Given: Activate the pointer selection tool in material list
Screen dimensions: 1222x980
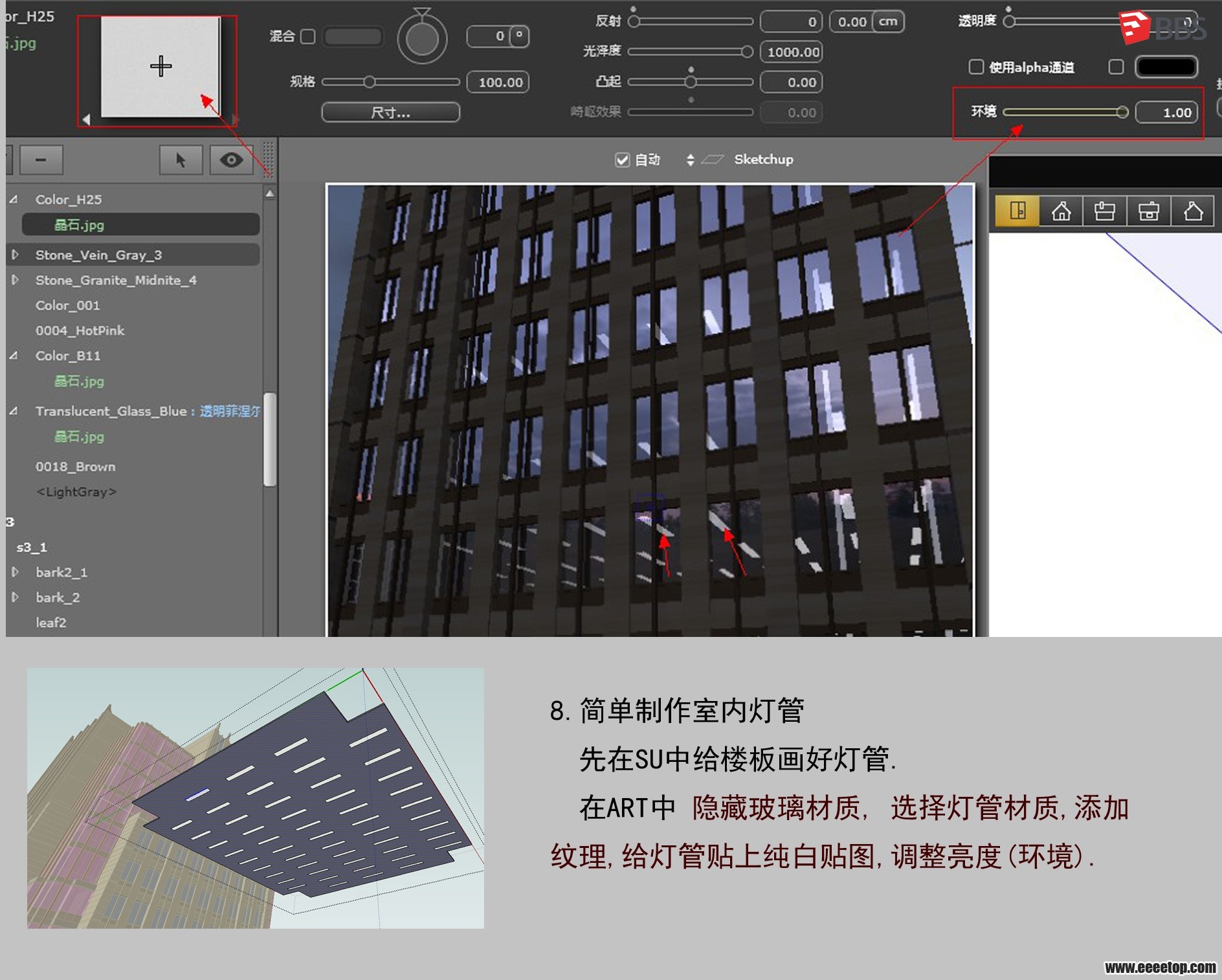Looking at the screenshot, I should tap(181, 160).
